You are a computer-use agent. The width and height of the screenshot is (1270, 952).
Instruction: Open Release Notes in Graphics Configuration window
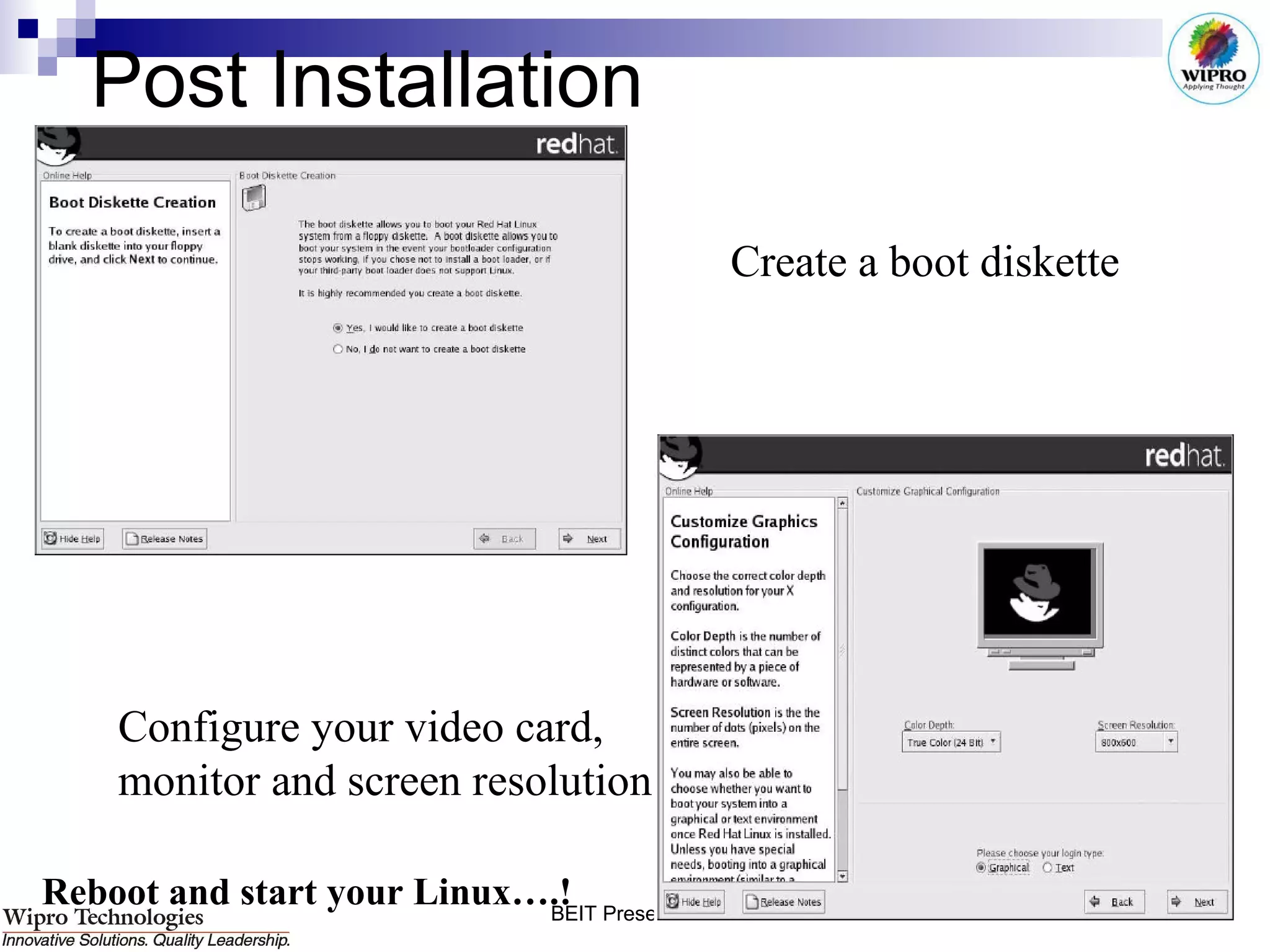pyautogui.click(x=784, y=902)
